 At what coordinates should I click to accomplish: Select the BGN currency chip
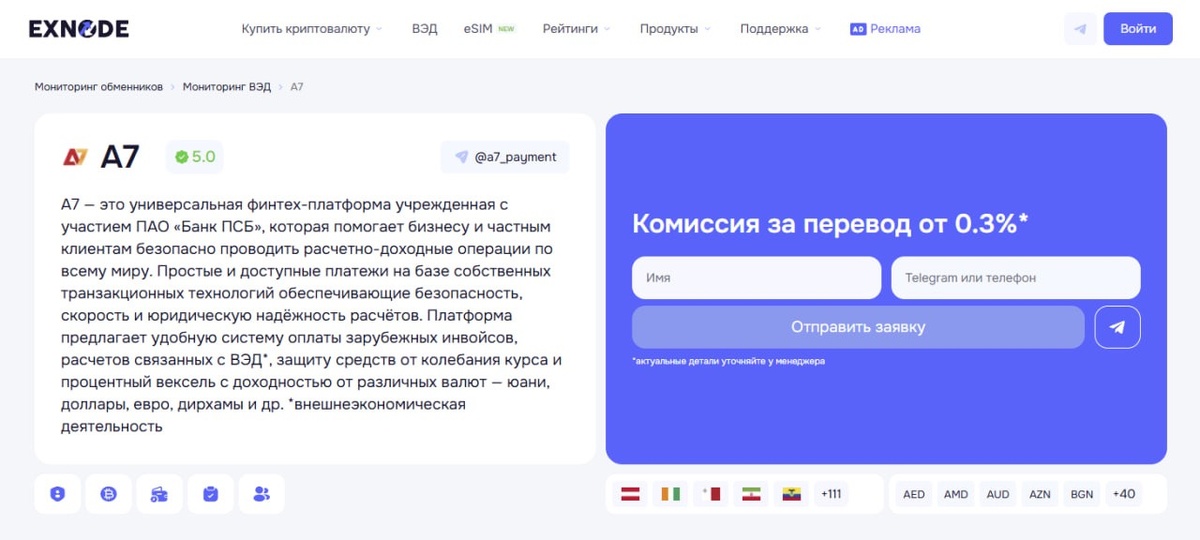pyautogui.click(x=1082, y=494)
